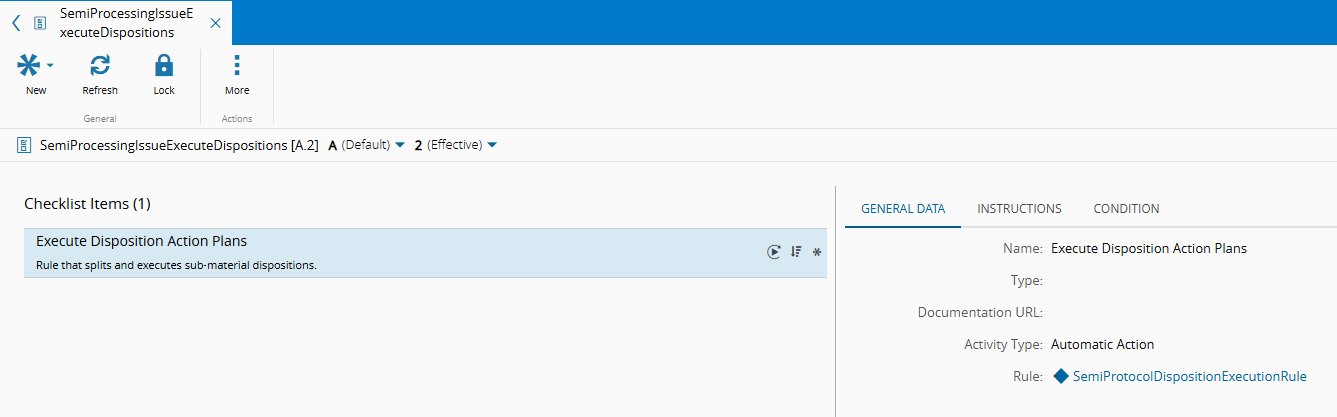Open the More actions menu
This screenshot has width=1337, height=417.
(237, 66)
